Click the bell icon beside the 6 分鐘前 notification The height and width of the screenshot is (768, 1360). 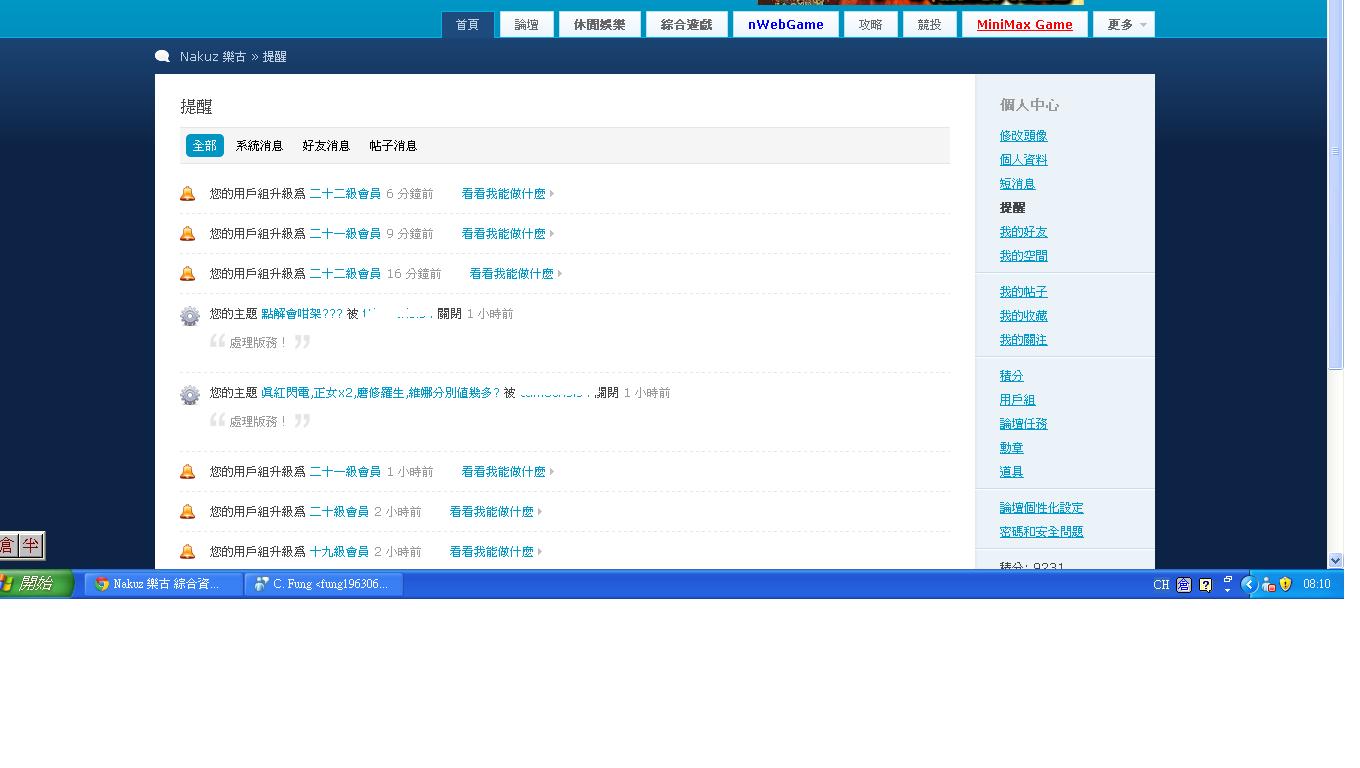pyautogui.click(x=187, y=194)
